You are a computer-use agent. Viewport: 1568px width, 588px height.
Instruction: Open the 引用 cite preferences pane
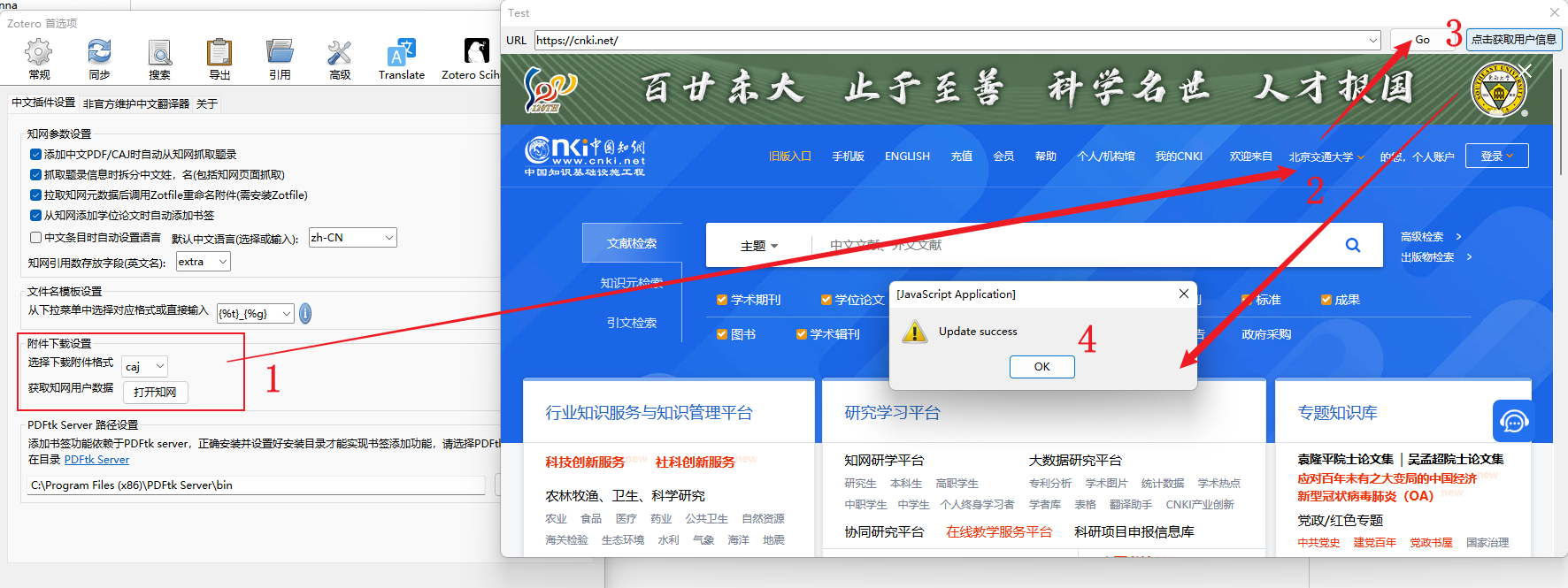click(280, 59)
